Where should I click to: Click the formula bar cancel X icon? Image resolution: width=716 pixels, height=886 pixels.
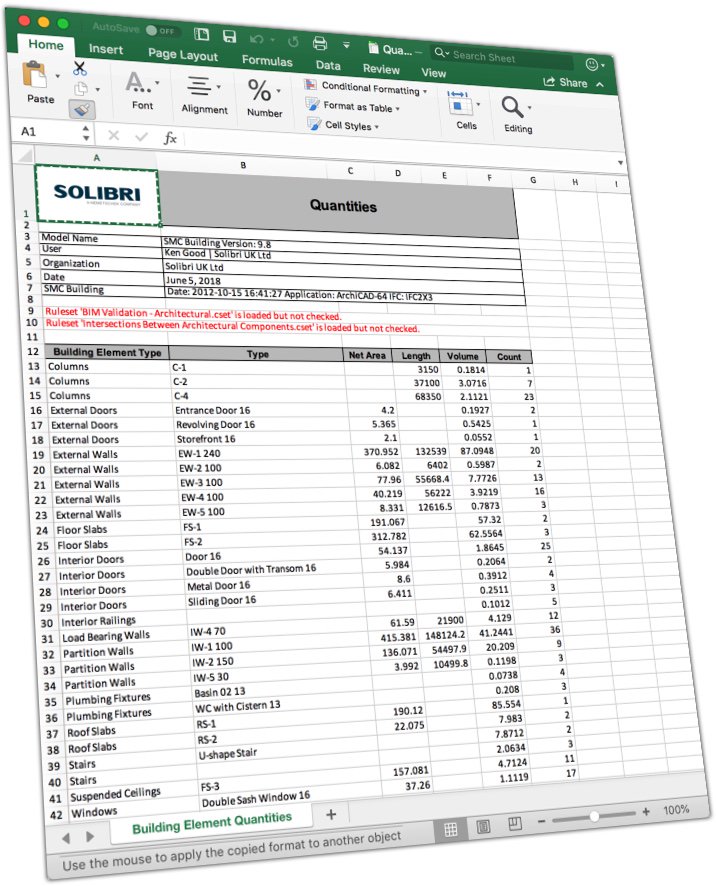pyautogui.click(x=114, y=135)
